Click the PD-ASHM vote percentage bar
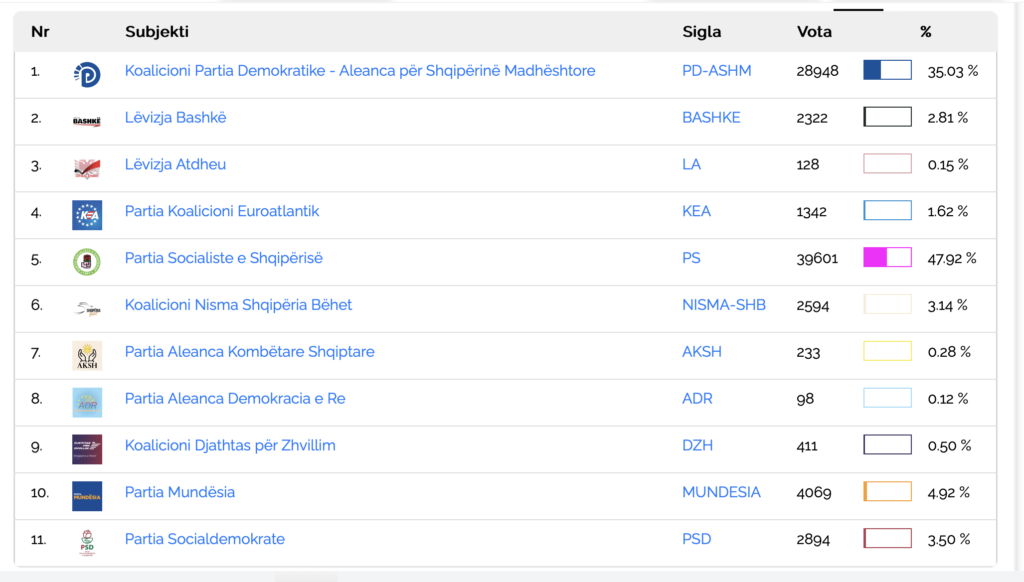This screenshot has width=1024, height=582. 887,70
